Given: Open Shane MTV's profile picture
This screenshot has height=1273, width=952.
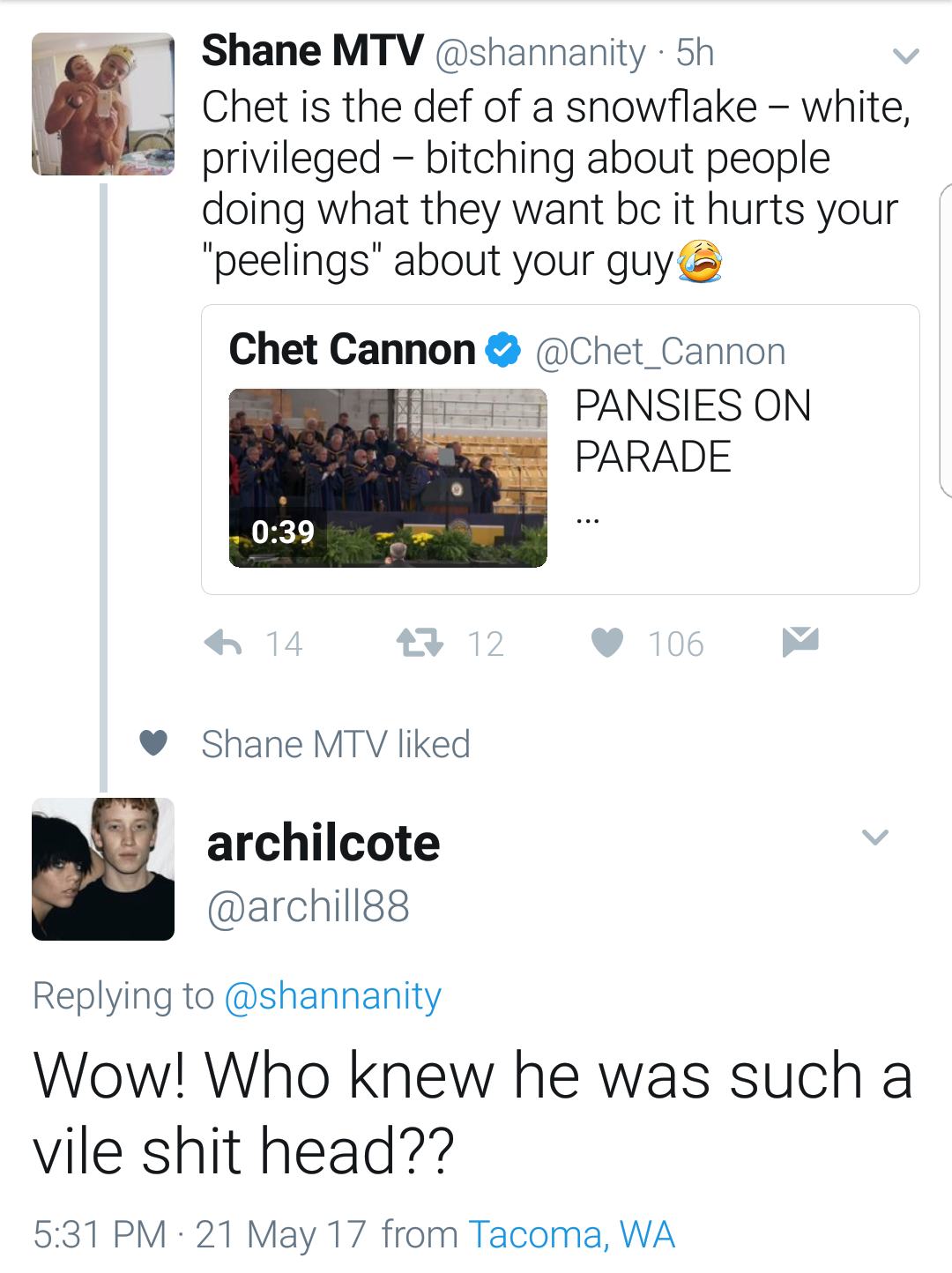Looking at the screenshot, I should point(103,104).
